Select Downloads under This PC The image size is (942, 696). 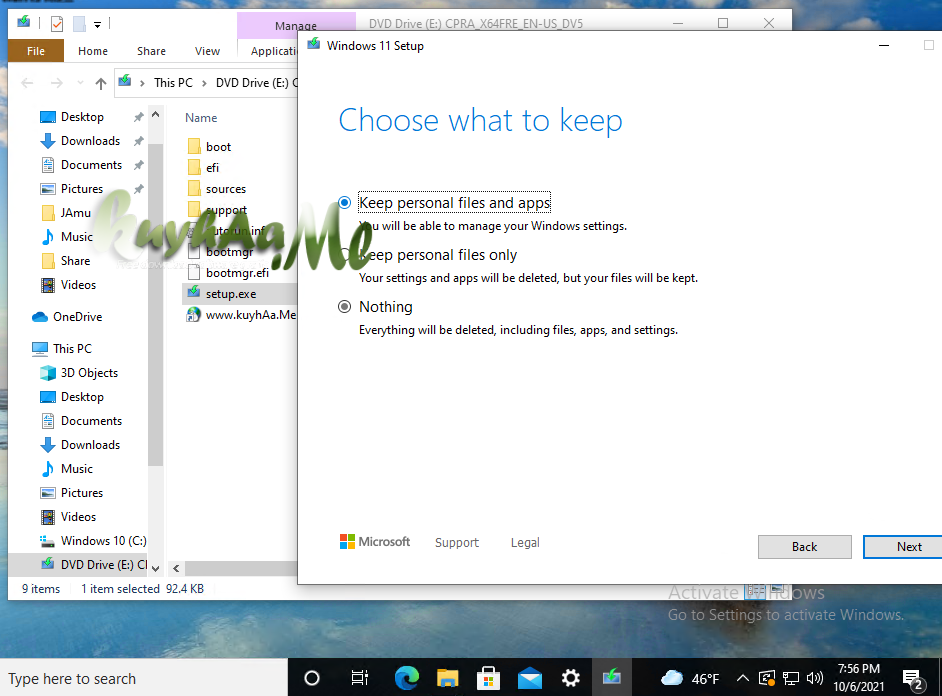tap(90, 445)
